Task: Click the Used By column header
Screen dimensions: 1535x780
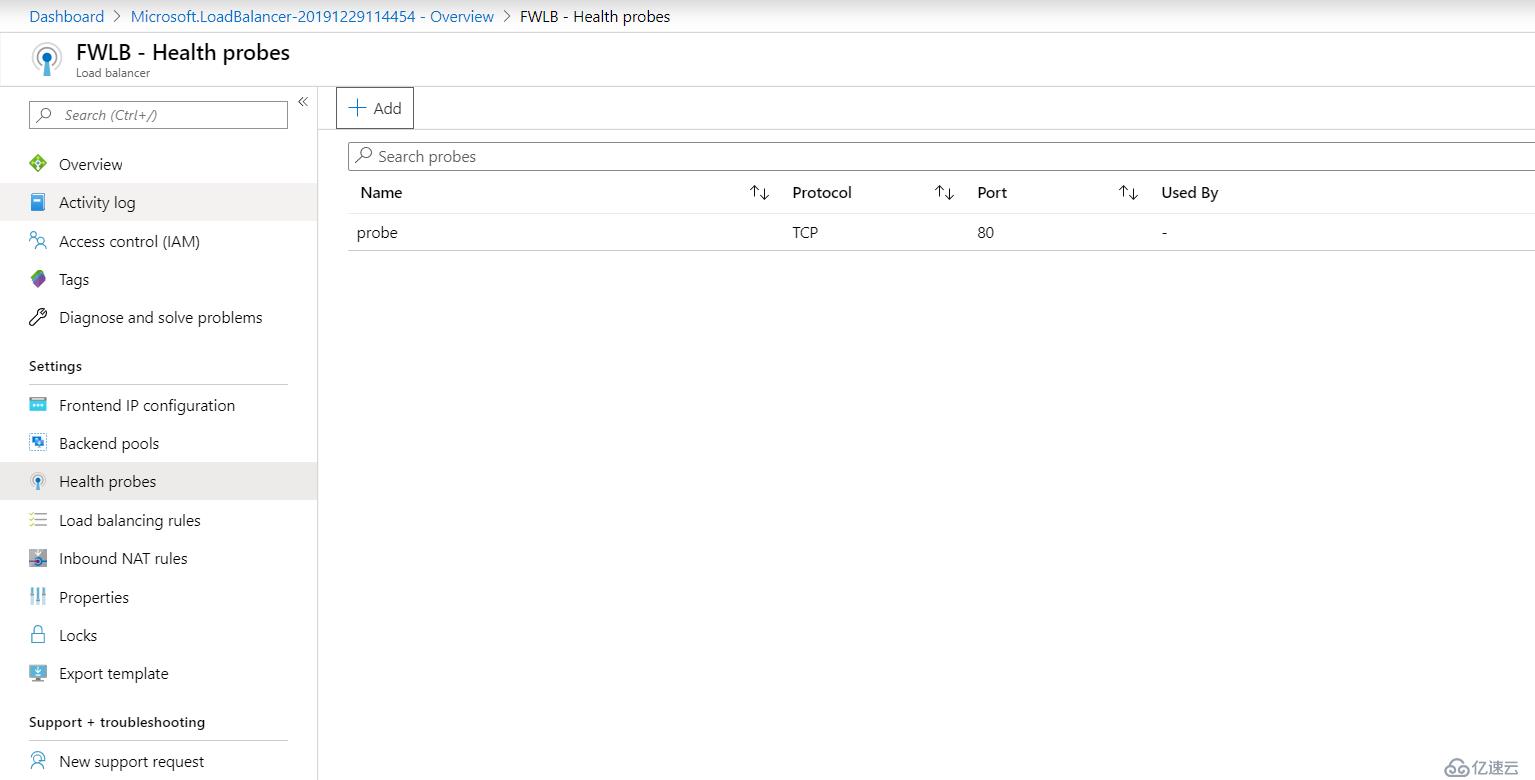Action: pyautogui.click(x=1189, y=192)
